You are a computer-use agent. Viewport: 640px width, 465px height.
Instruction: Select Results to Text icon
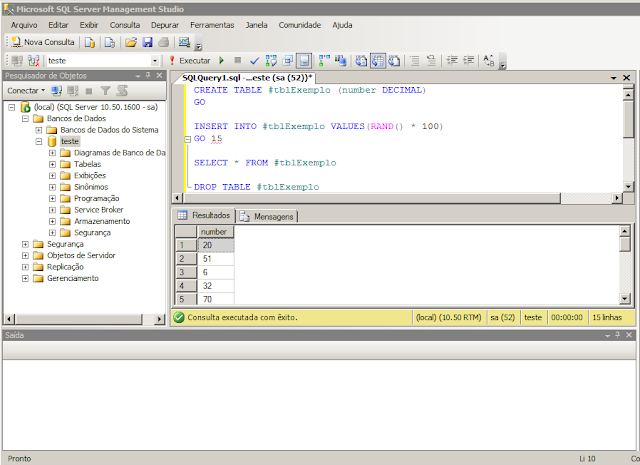(x=361, y=61)
